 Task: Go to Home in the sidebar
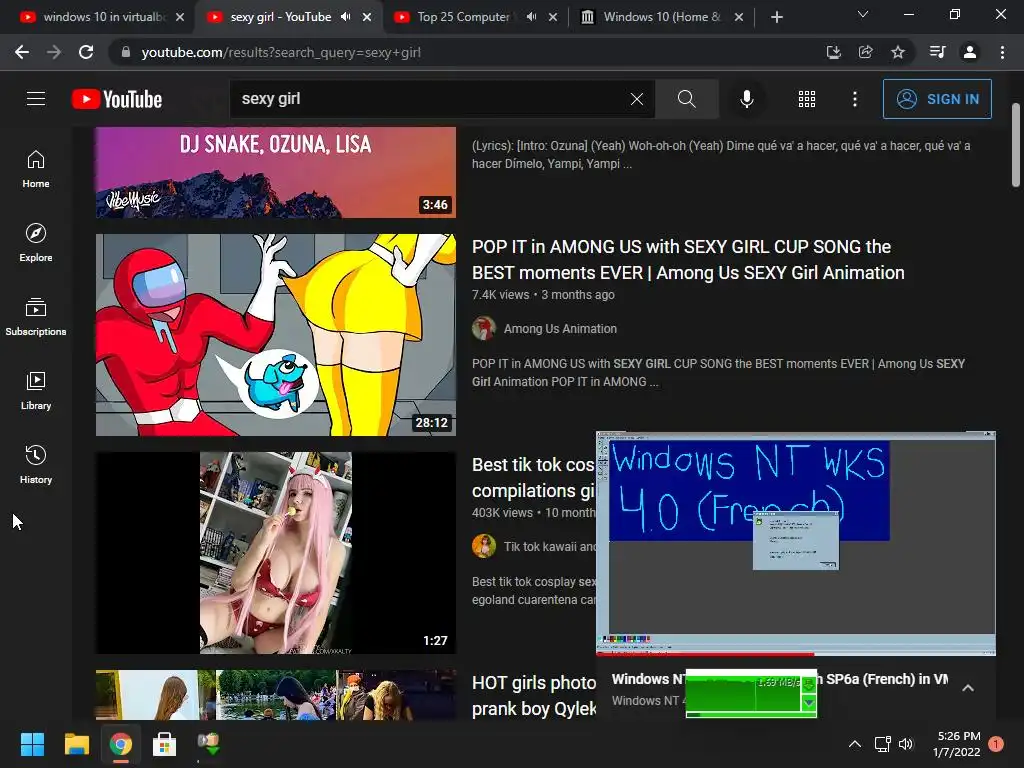pyautogui.click(x=36, y=169)
